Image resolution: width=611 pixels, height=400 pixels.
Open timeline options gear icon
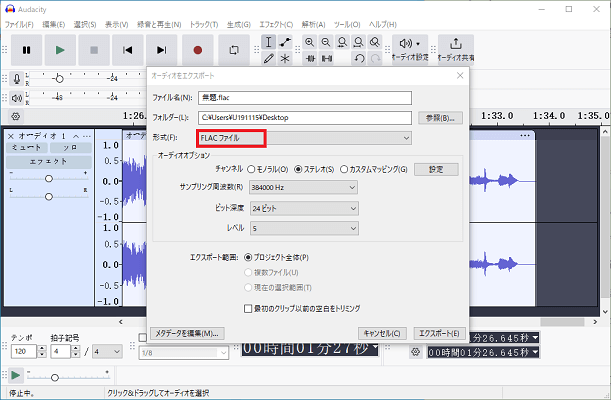[16, 116]
